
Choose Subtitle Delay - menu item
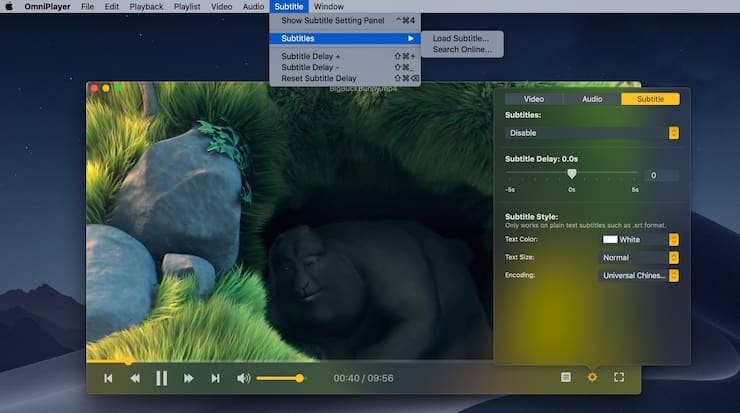pyautogui.click(x=345, y=67)
